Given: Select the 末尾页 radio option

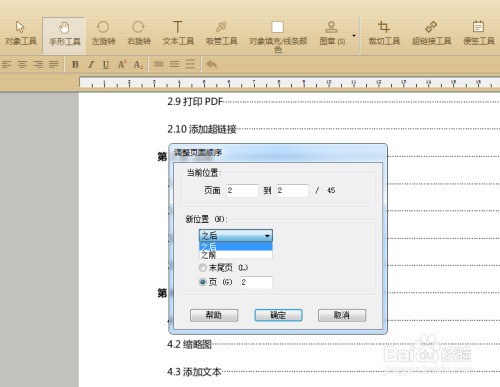Looking at the screenshot, I should [x=202, y=268].
